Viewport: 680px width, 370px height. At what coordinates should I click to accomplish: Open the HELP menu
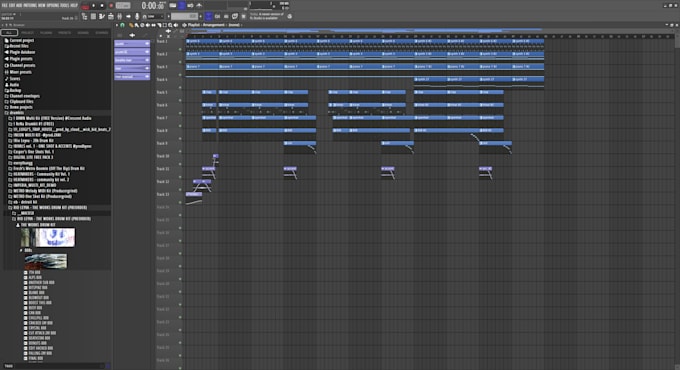74,5
